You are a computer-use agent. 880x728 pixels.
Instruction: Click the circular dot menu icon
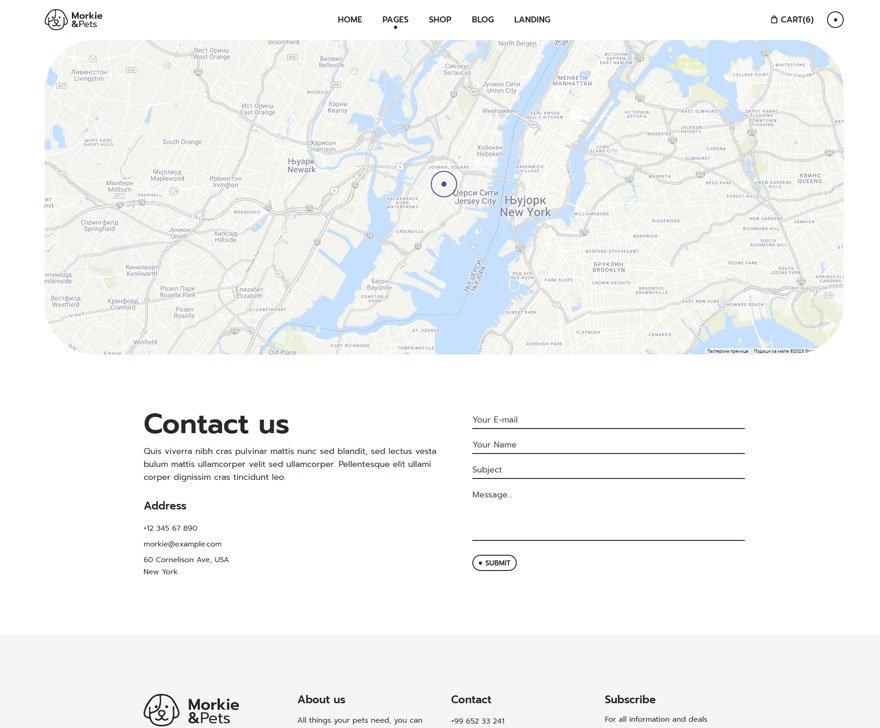coord(835,19)
